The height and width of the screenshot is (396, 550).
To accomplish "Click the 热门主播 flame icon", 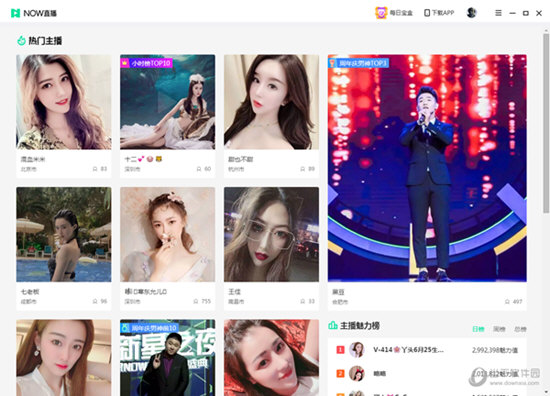I will [21, 41].
